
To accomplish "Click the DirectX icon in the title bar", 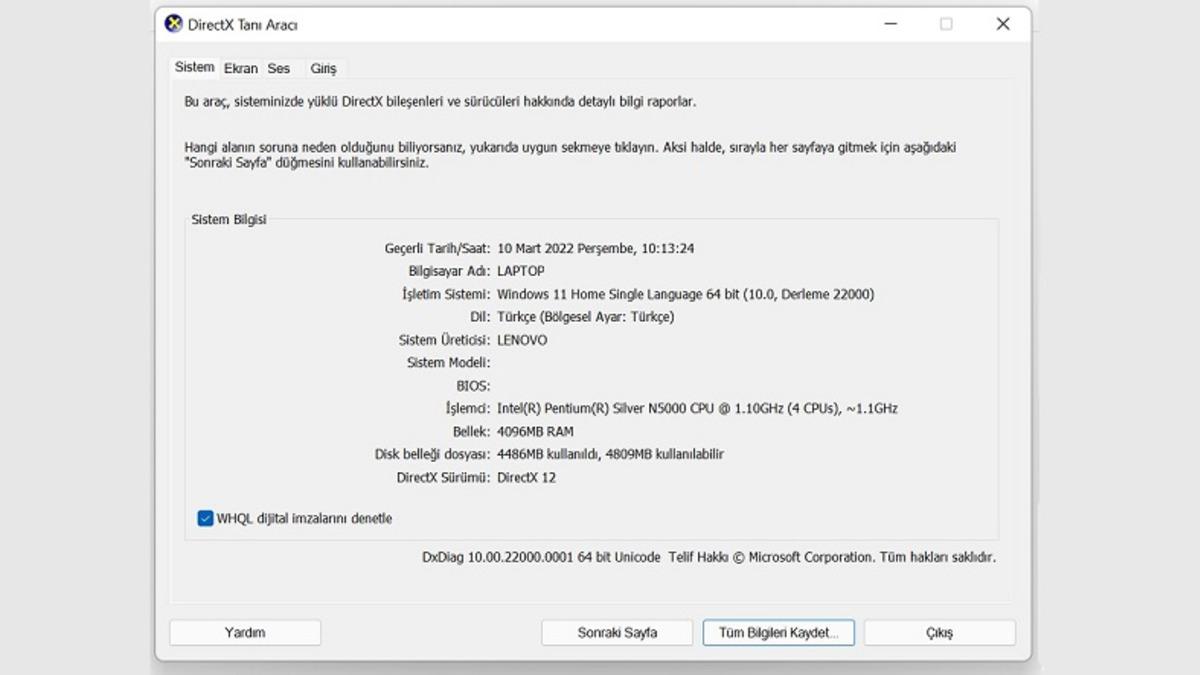I will 173,24.
